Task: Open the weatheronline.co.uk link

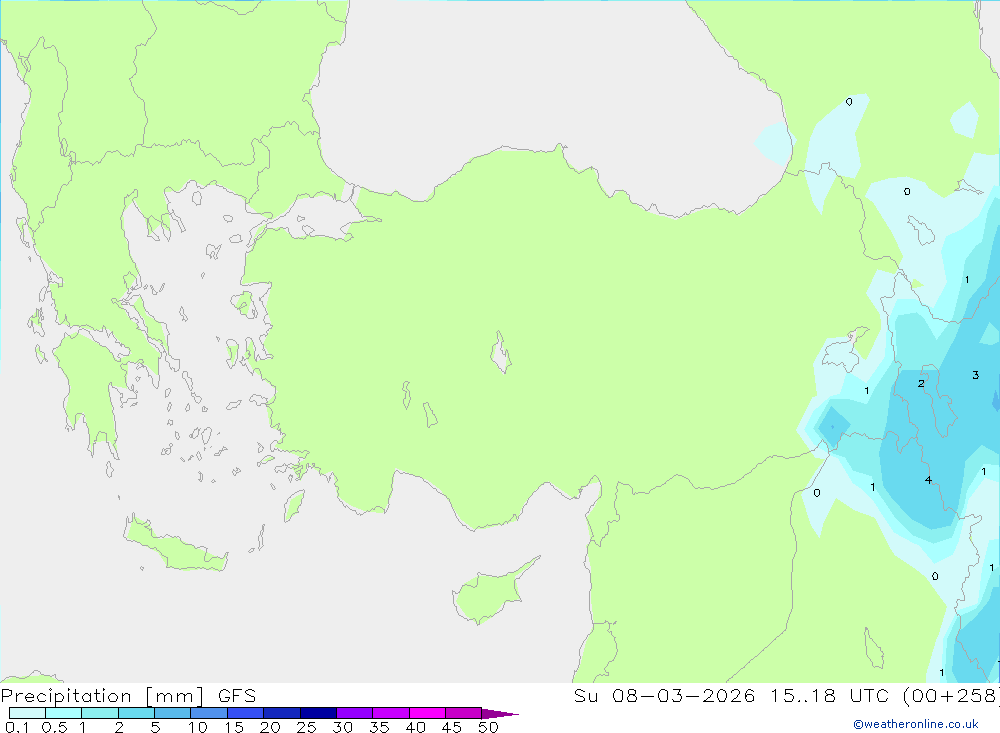Action: click(916, 724)
